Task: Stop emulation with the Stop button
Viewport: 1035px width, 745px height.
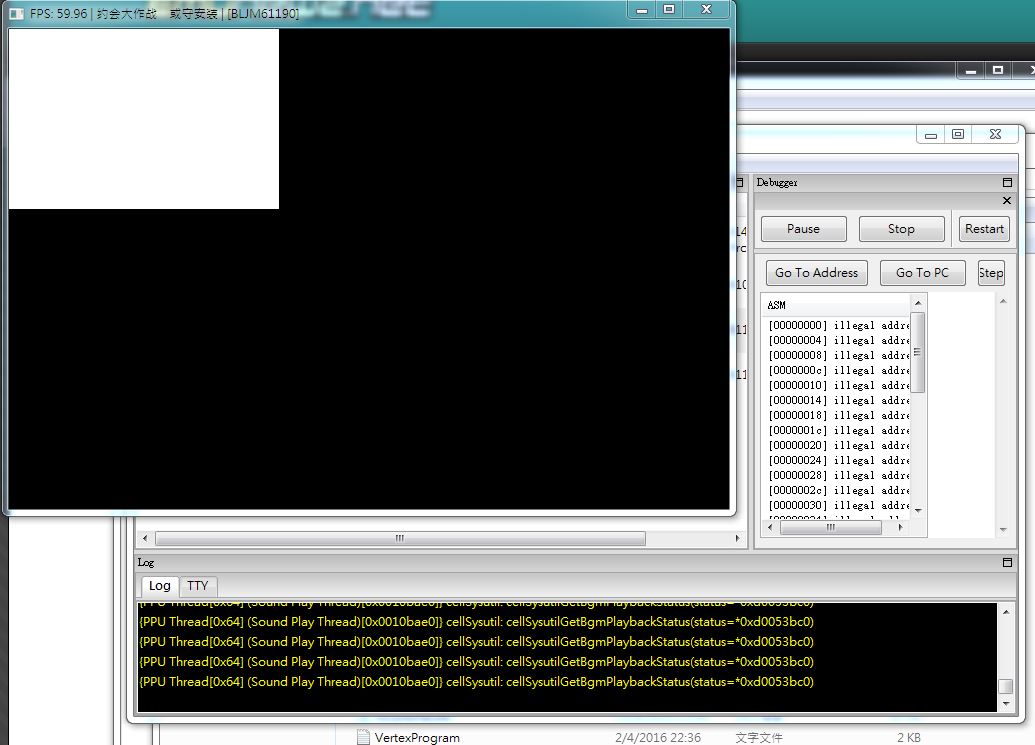Action: [x=901, y=229]
